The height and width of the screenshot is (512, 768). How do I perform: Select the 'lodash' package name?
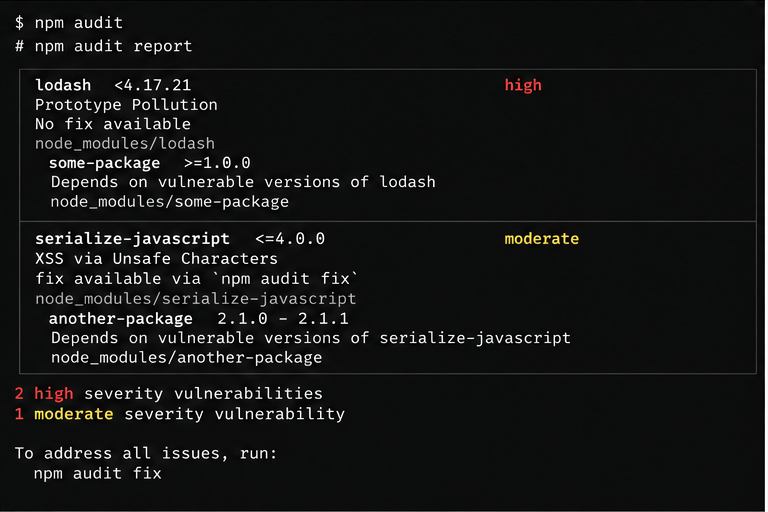pos(63,85)
